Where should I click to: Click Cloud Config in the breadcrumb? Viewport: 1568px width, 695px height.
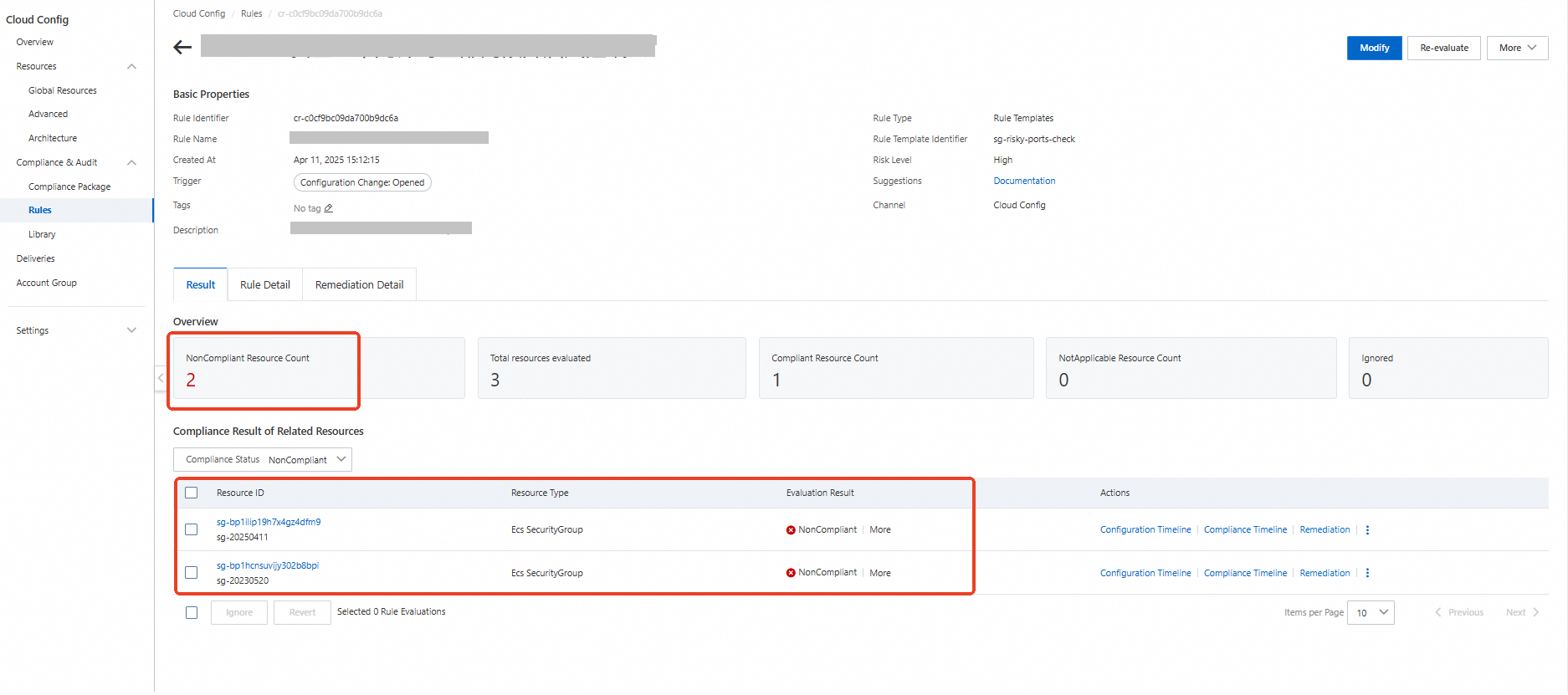click(199, 13)
